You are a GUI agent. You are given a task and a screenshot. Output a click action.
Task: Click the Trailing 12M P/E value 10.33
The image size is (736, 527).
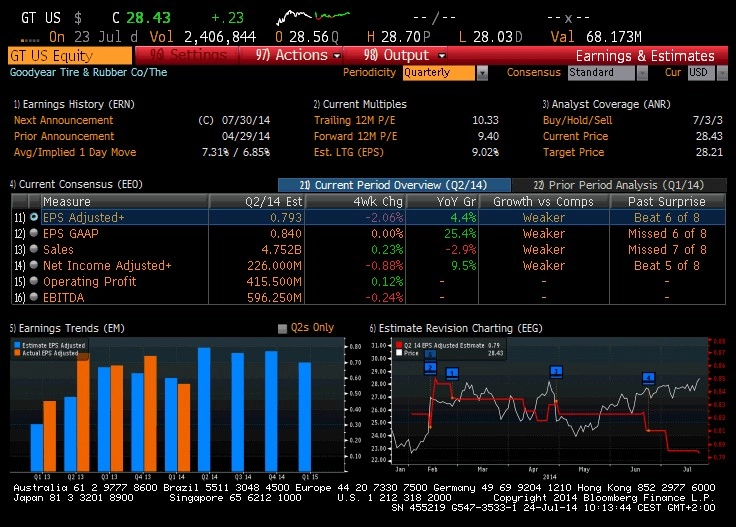point(485,120)
